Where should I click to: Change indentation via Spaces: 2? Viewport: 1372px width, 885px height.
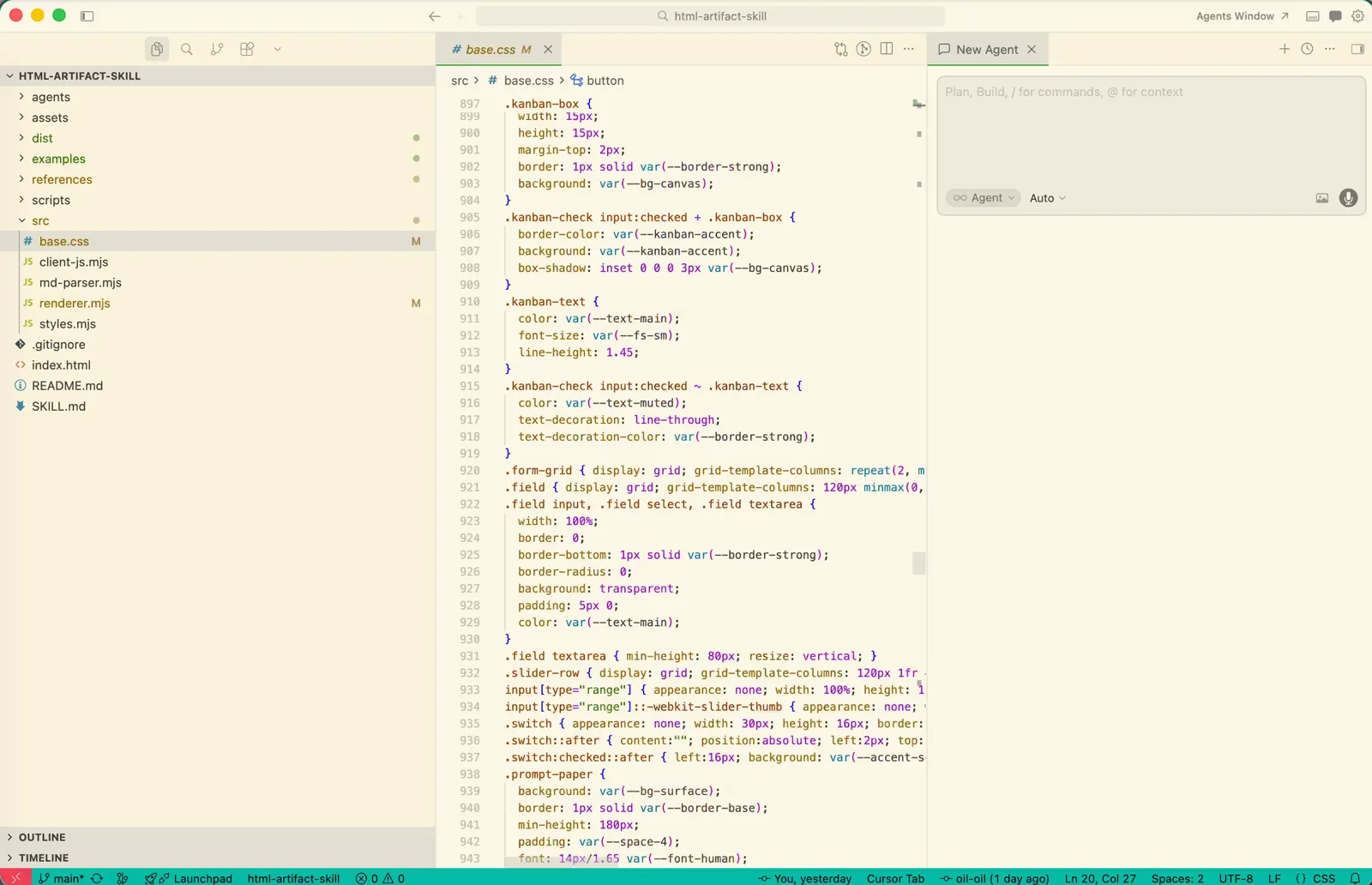[x=1177, y=878]
